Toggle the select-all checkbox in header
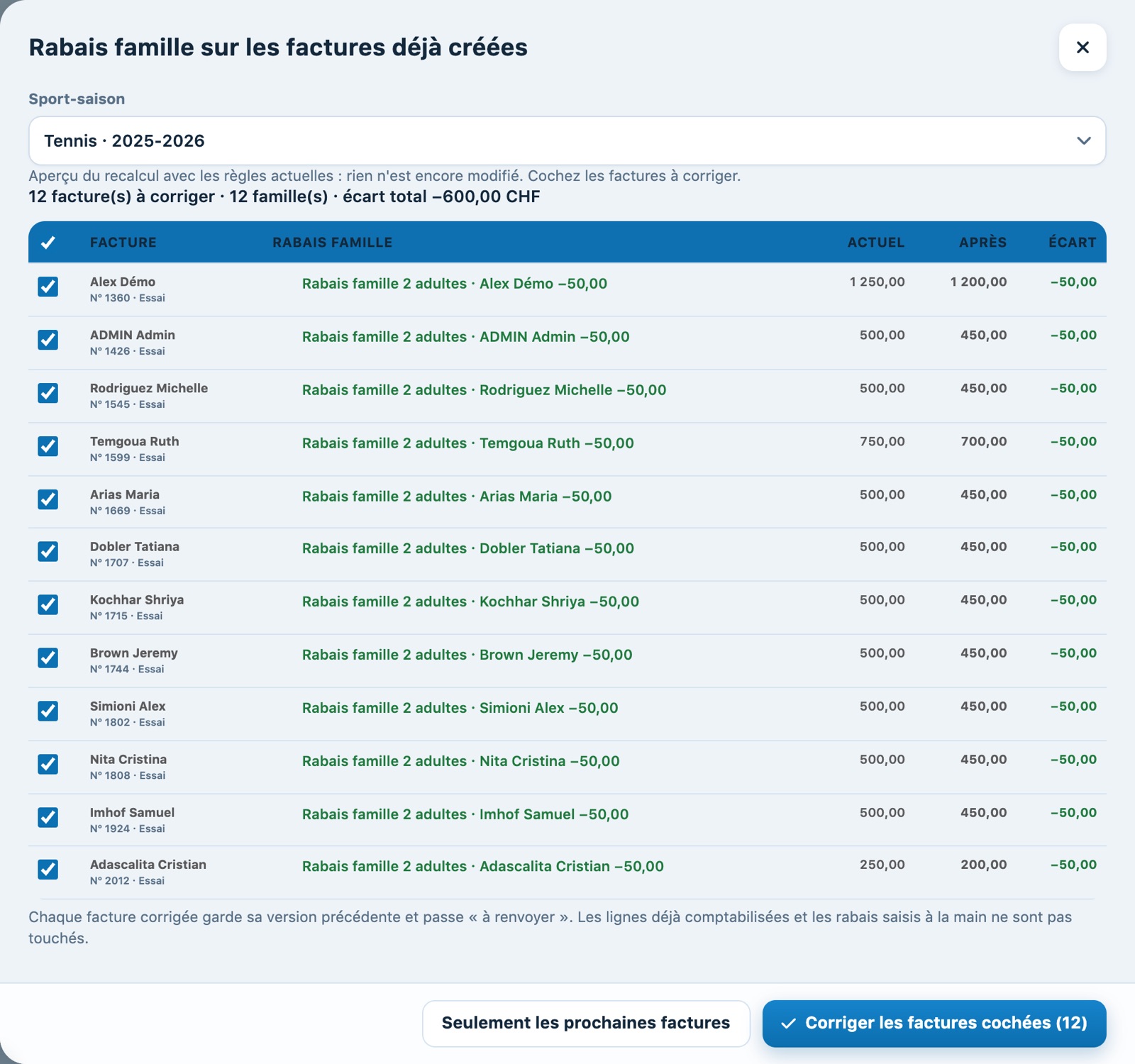Viewport: 1135px width, 1064px height. [x=48, y=243]
